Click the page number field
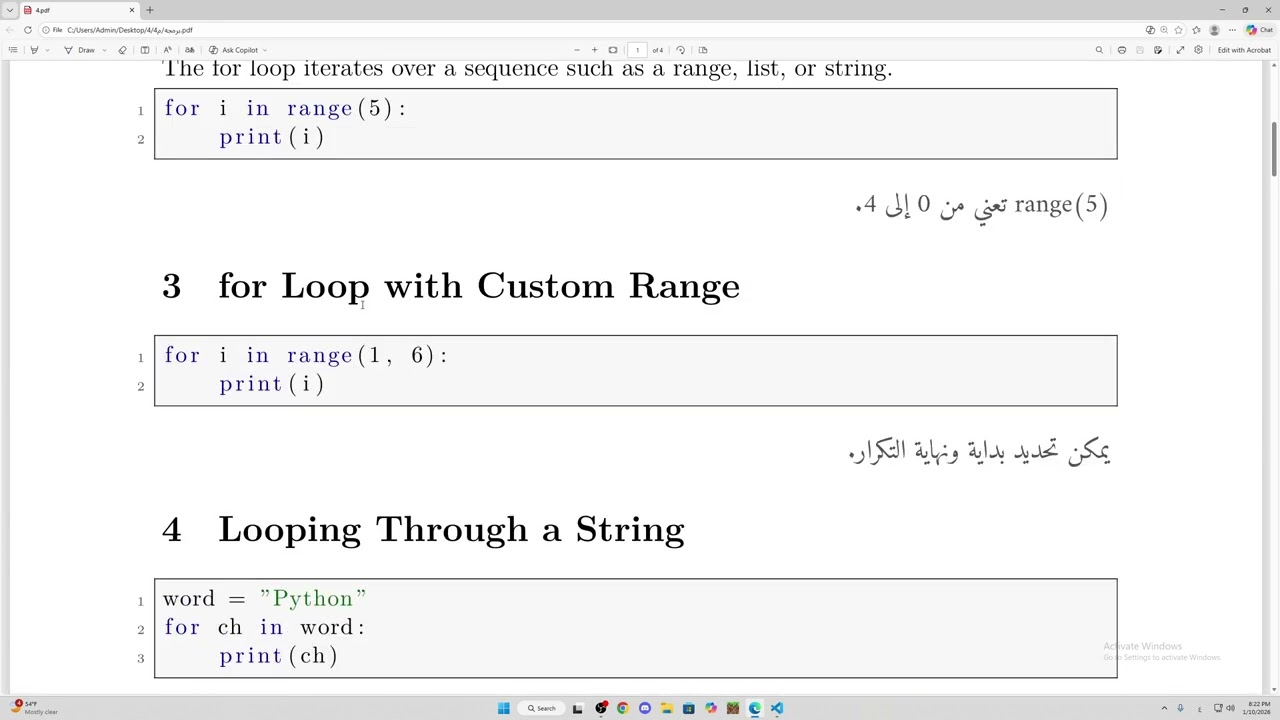1280x720 pixels. 637,50
